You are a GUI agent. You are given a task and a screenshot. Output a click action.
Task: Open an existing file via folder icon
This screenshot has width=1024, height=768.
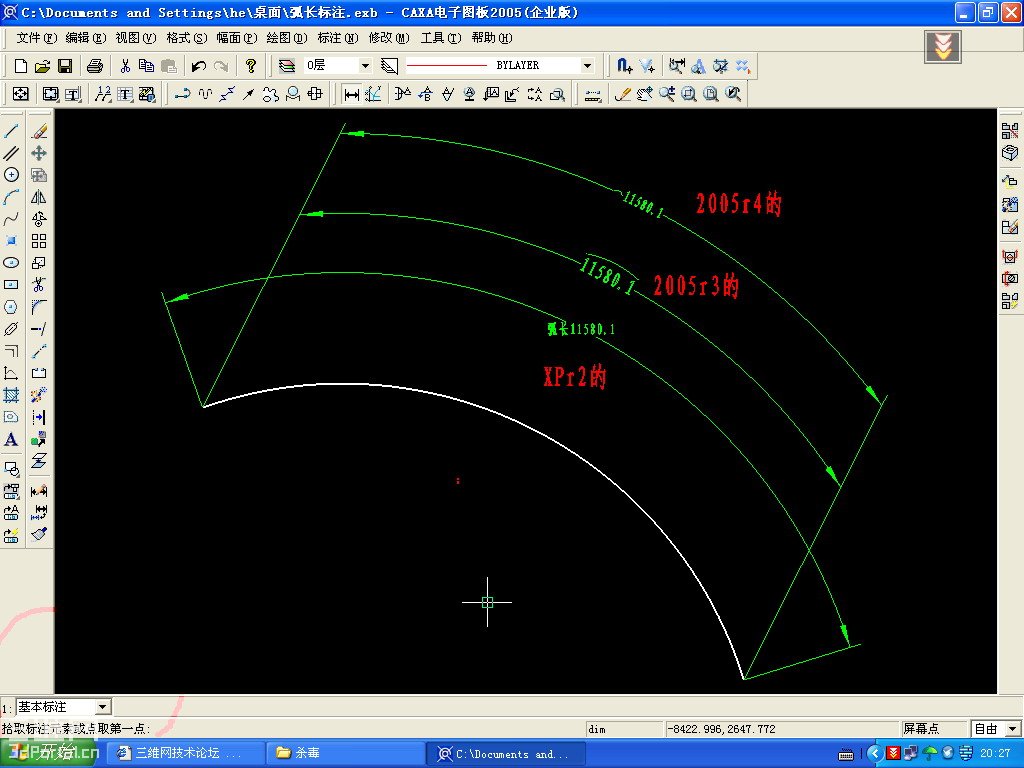click(x=42, y=65)
